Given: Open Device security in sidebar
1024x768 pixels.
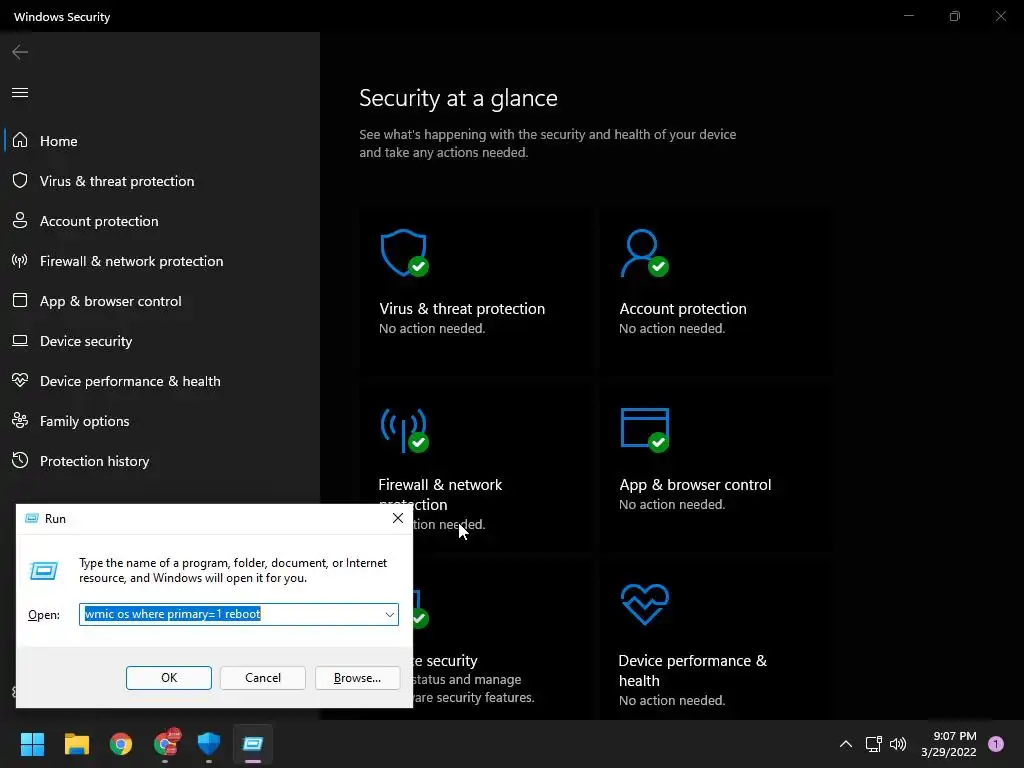Looking at the screenshot, I should (x=160, y=341).
